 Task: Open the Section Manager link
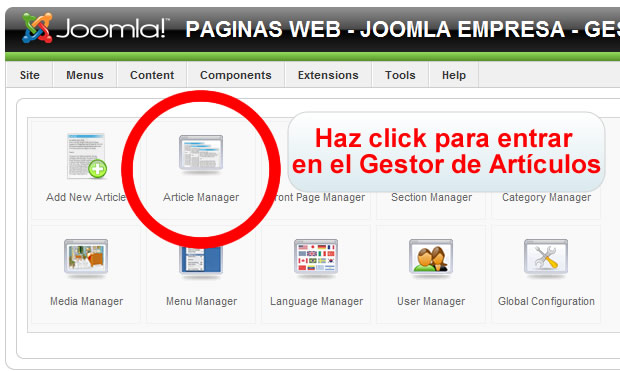431,197
